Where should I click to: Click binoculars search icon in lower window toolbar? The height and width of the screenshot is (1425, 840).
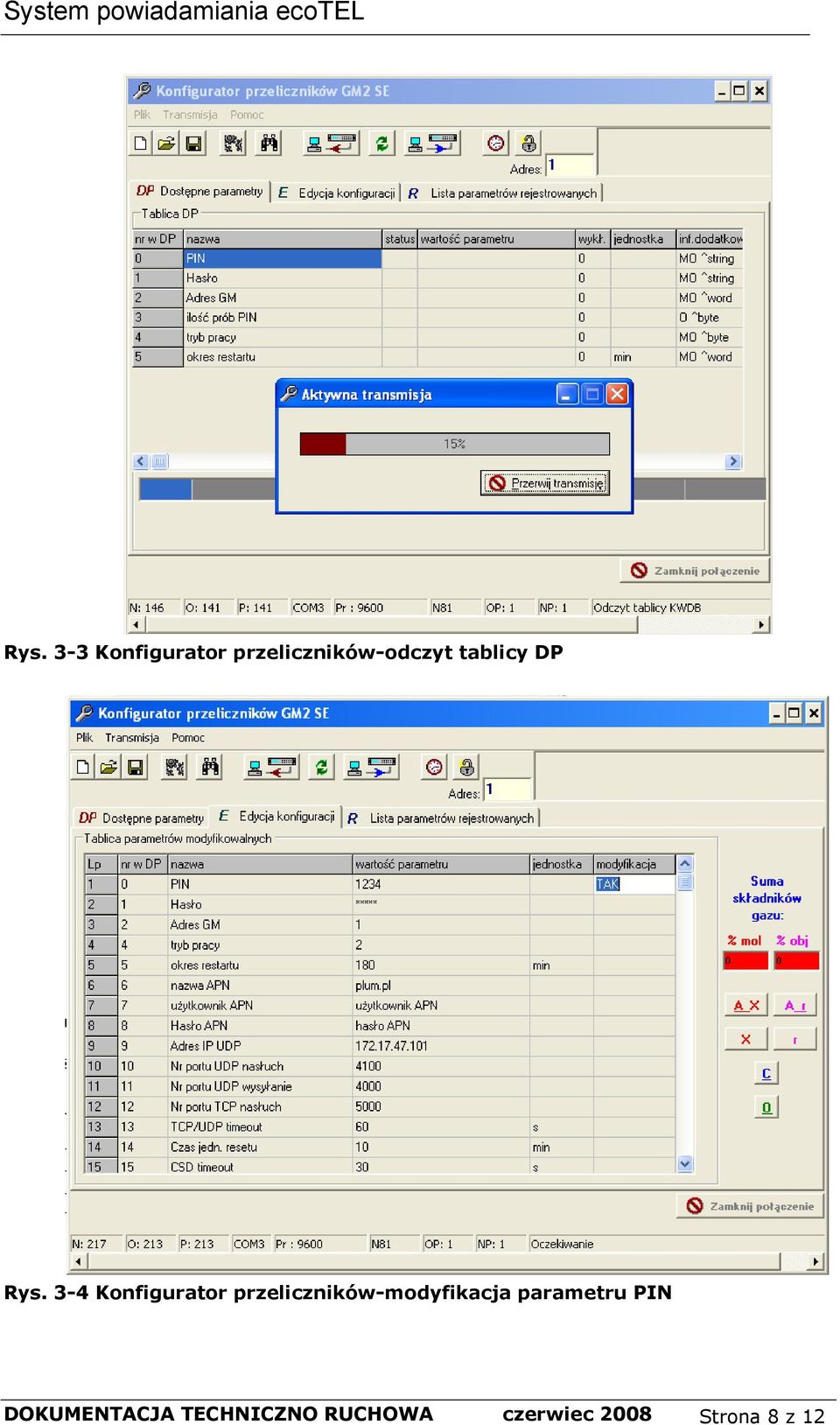(211, 767)
